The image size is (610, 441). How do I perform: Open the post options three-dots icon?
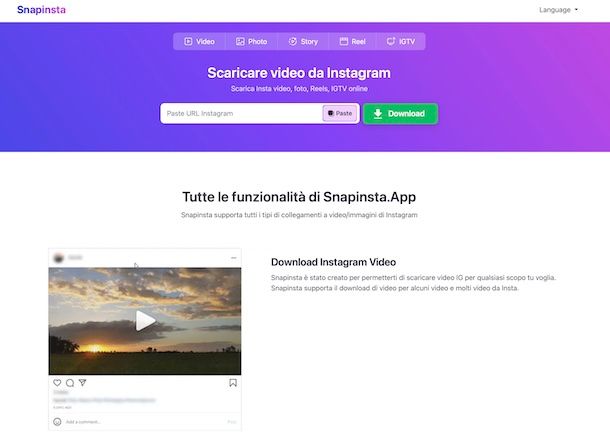[x=233, y=258]
